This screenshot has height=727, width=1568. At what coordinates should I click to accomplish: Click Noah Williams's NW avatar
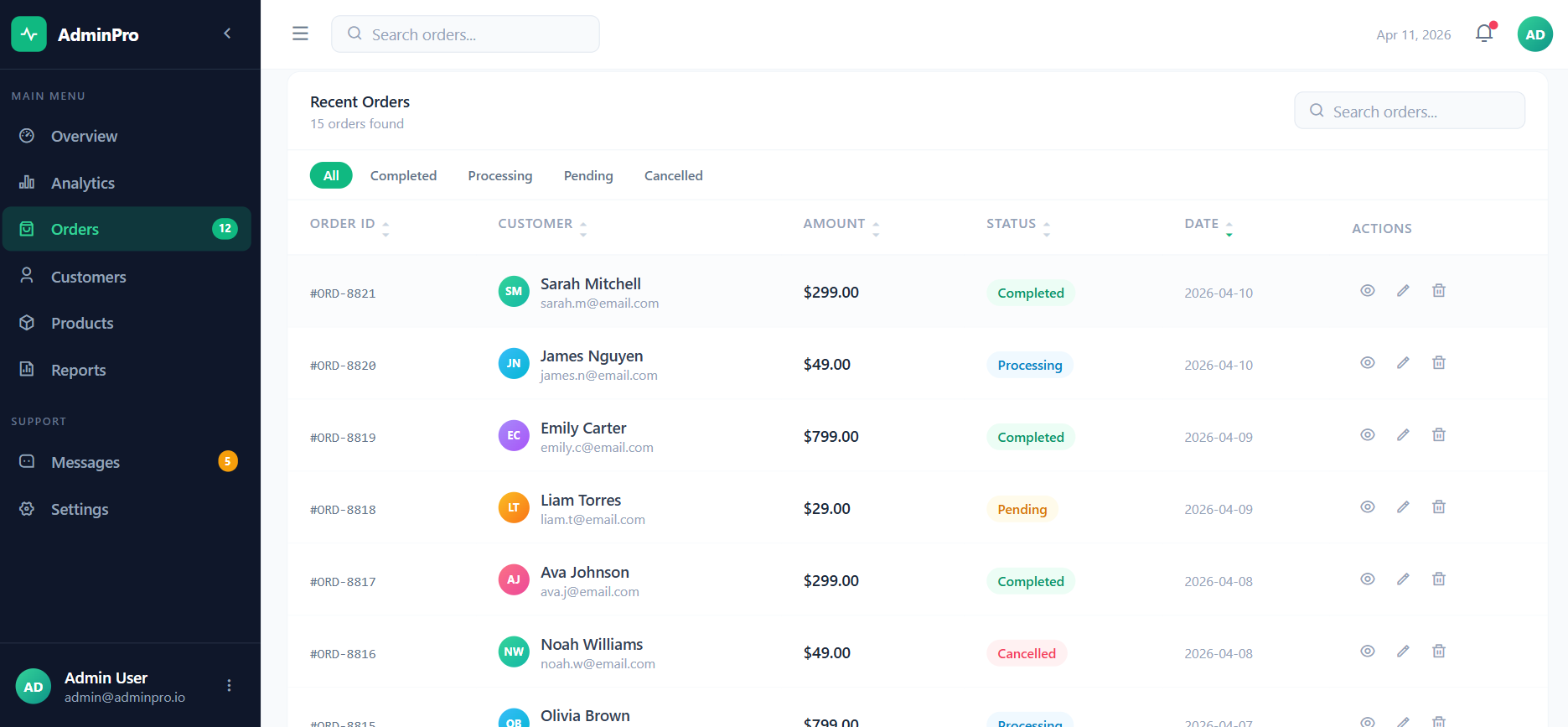click(514, 652)
